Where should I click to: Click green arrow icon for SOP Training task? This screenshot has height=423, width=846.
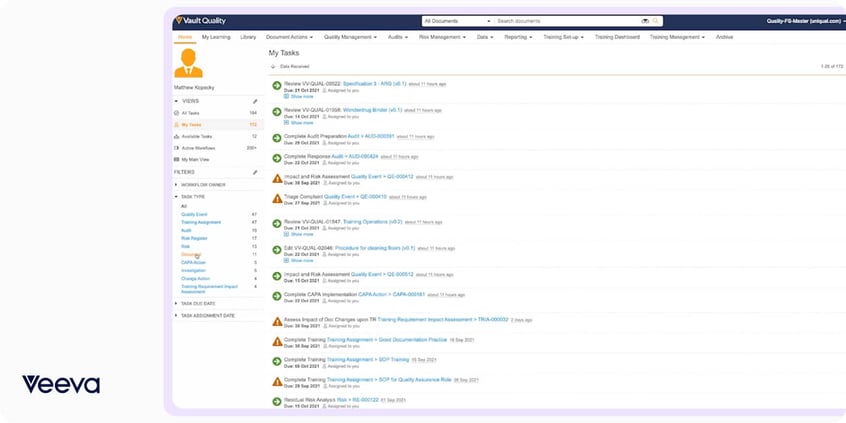(277, 361)
